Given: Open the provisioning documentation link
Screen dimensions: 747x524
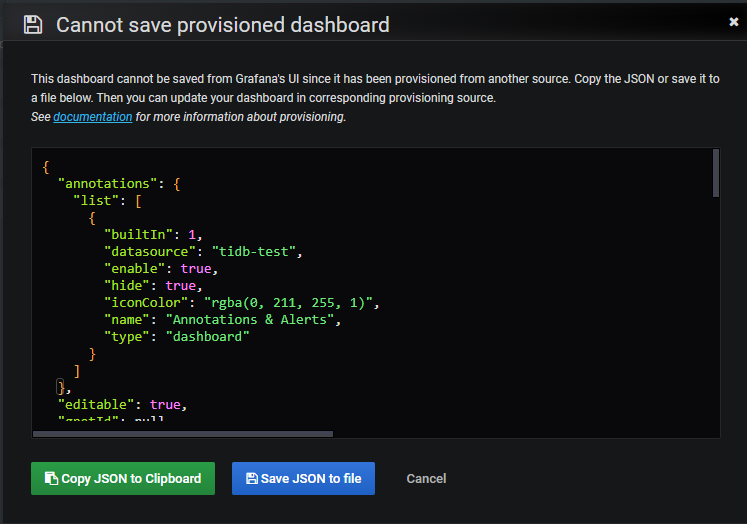Looking at the screenshot, I should (x=92, y=117).
